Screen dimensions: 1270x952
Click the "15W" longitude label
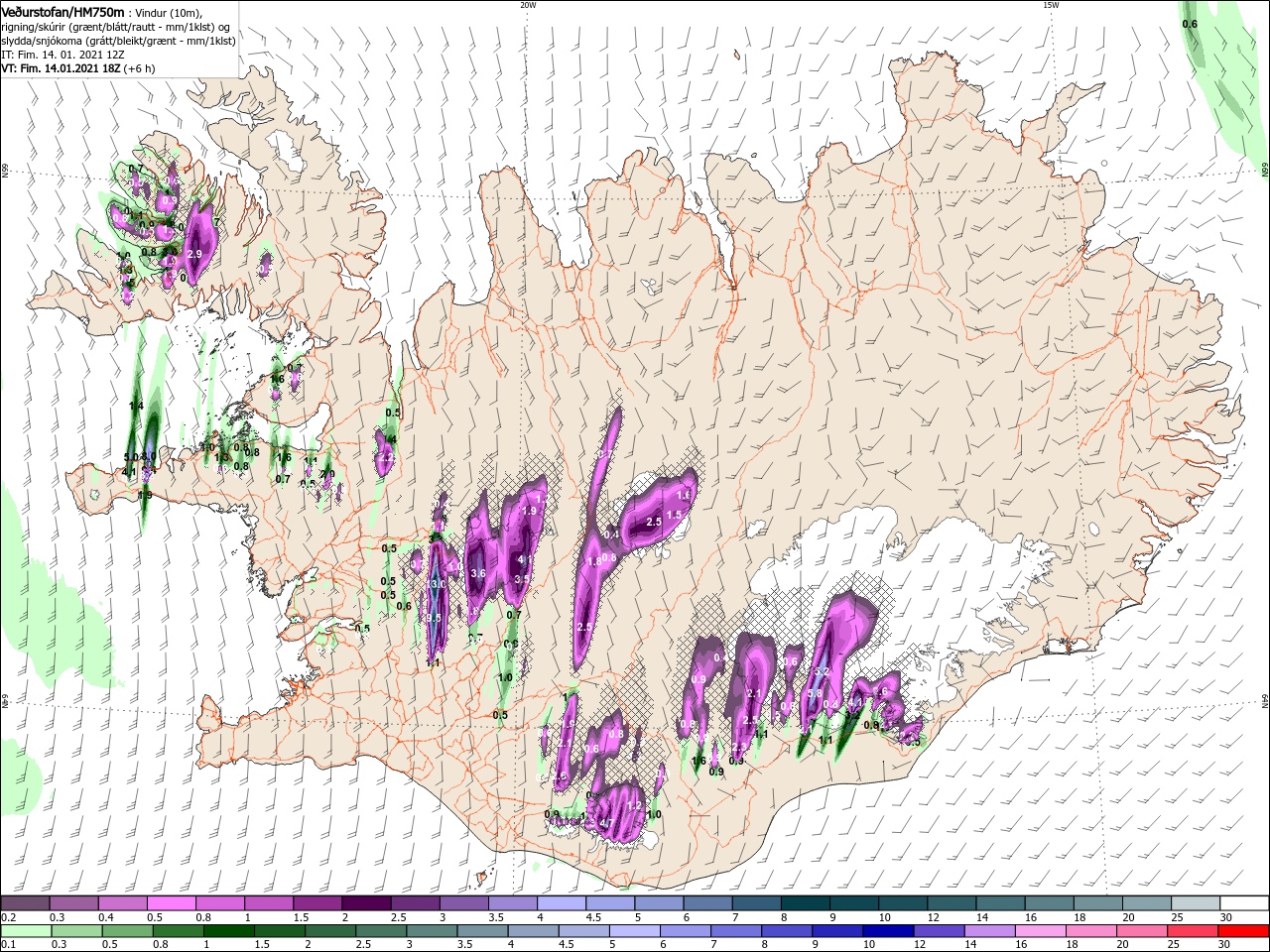[x=1050, y=5]
